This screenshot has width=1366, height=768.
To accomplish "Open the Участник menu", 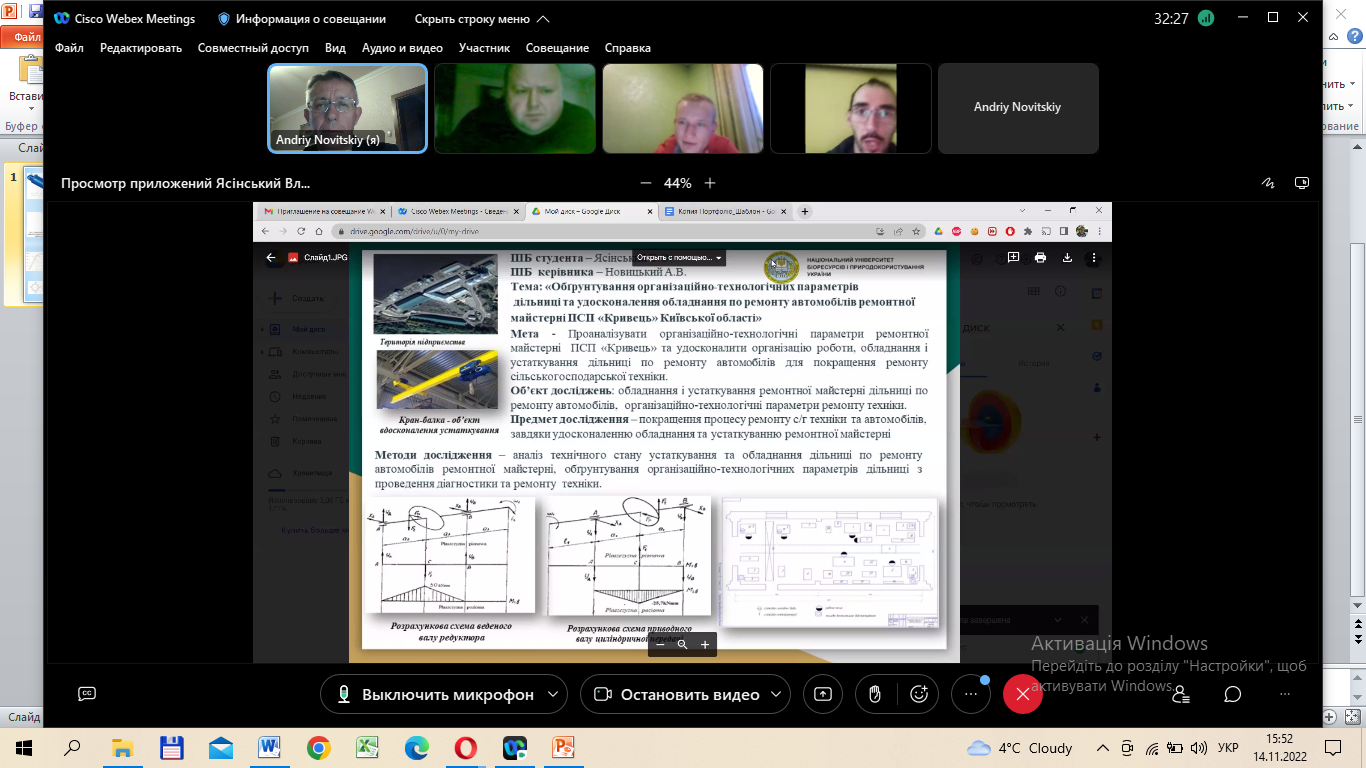I will click(x=484, y=47).
